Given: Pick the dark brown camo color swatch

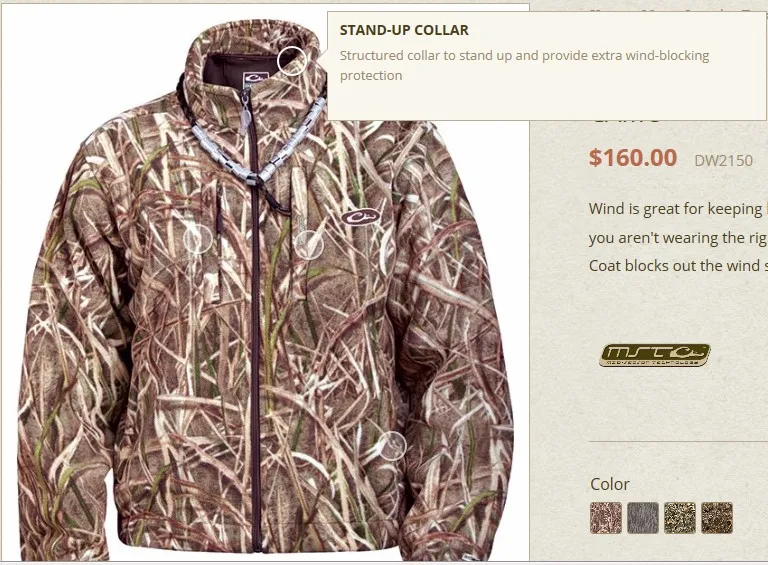Looking at the screenshot, I should click(x=717, y=518).
